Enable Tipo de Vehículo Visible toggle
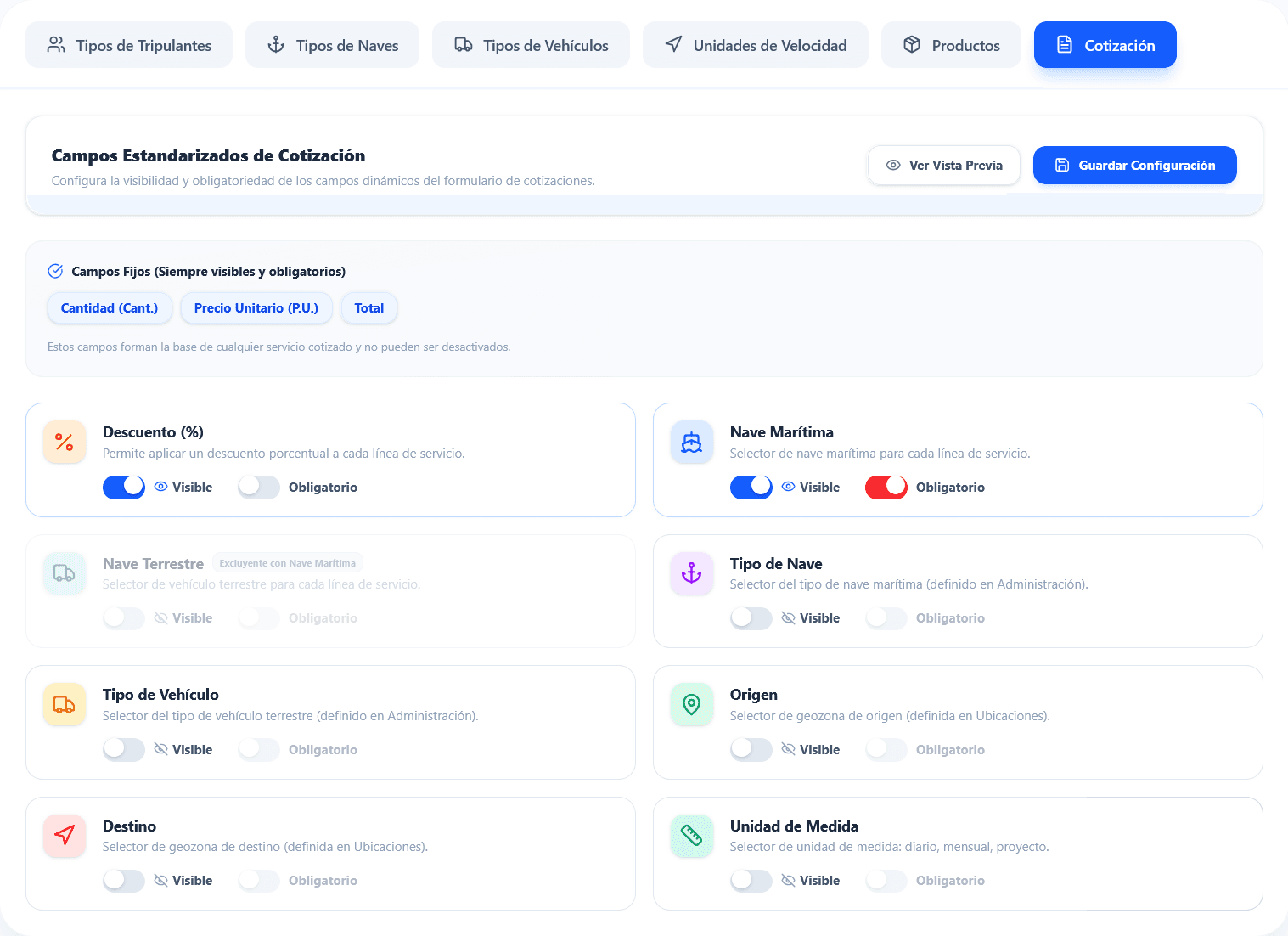The height and width of the screenshot is (936, 1288). click(x=124, y=749)
